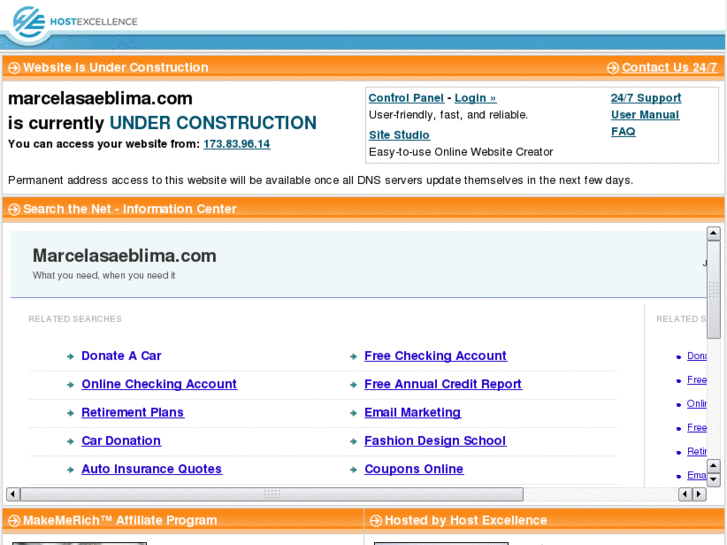Click arrow icon beside Contact Us 24/7
727x545 pixels.
(613, 68)
